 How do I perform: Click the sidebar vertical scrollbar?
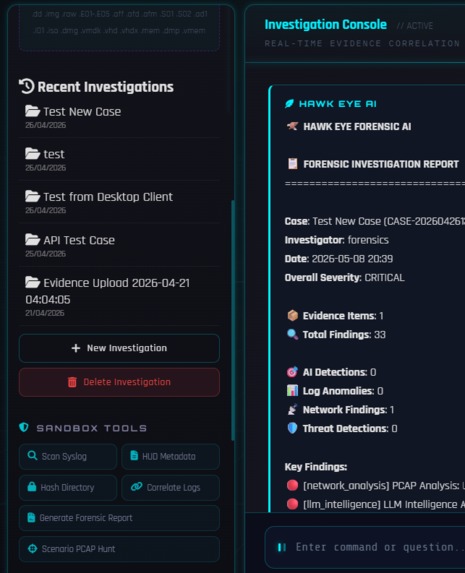pos(233,320)
